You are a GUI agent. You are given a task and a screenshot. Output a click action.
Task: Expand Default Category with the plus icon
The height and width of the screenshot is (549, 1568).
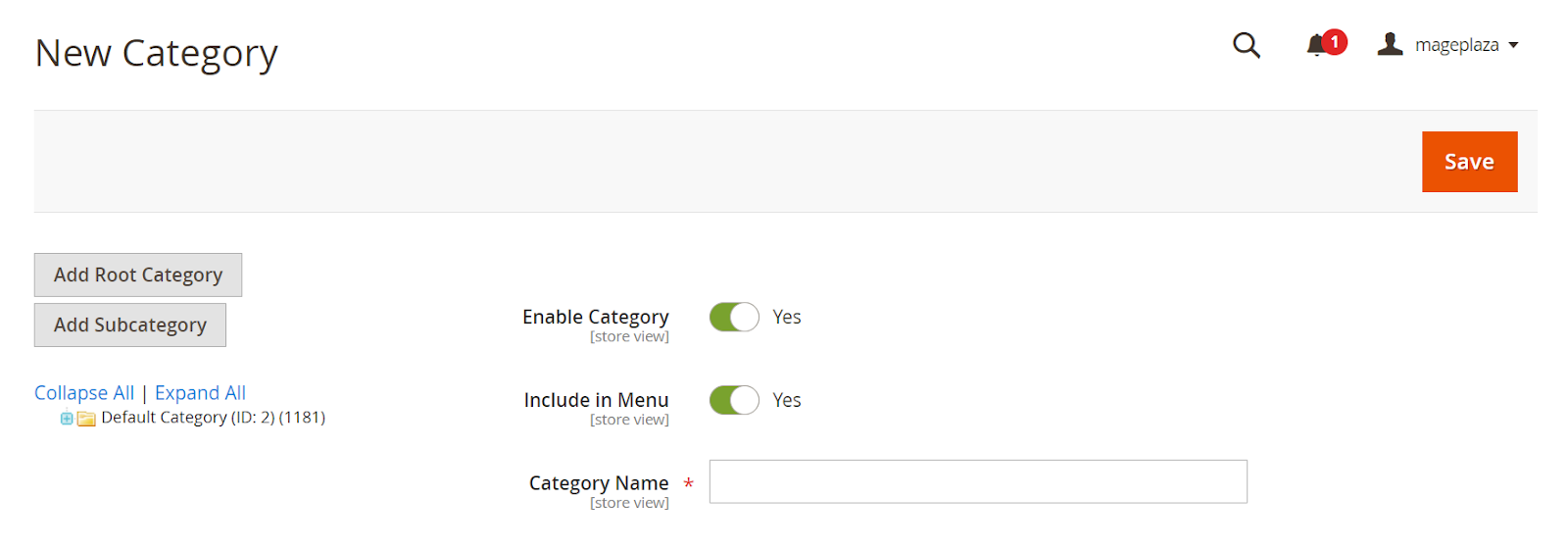tap(67, 419)
